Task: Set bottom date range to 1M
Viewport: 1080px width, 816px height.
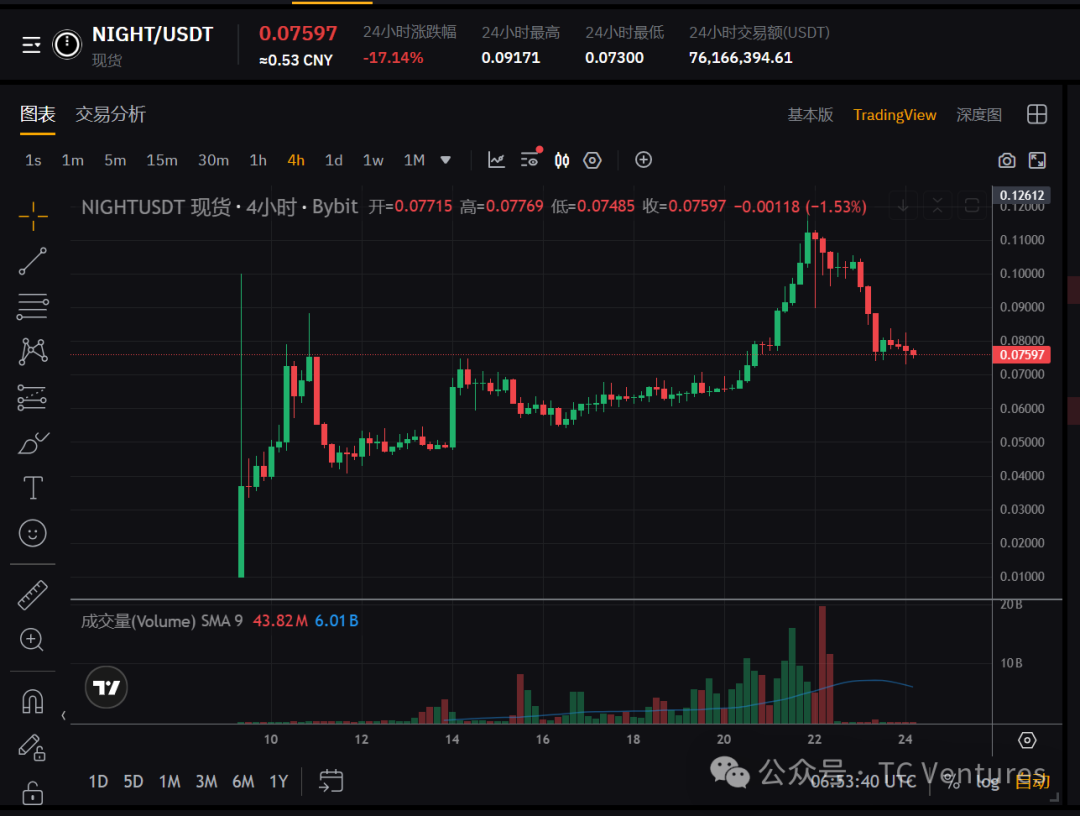Action: pos(169,782)
